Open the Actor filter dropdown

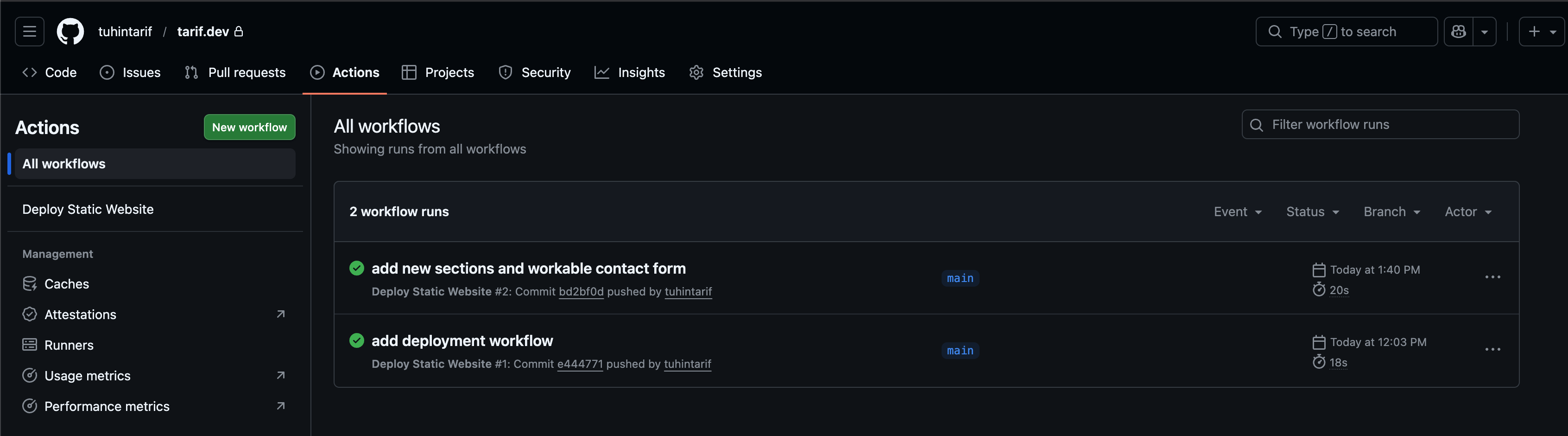point(1467,212)
